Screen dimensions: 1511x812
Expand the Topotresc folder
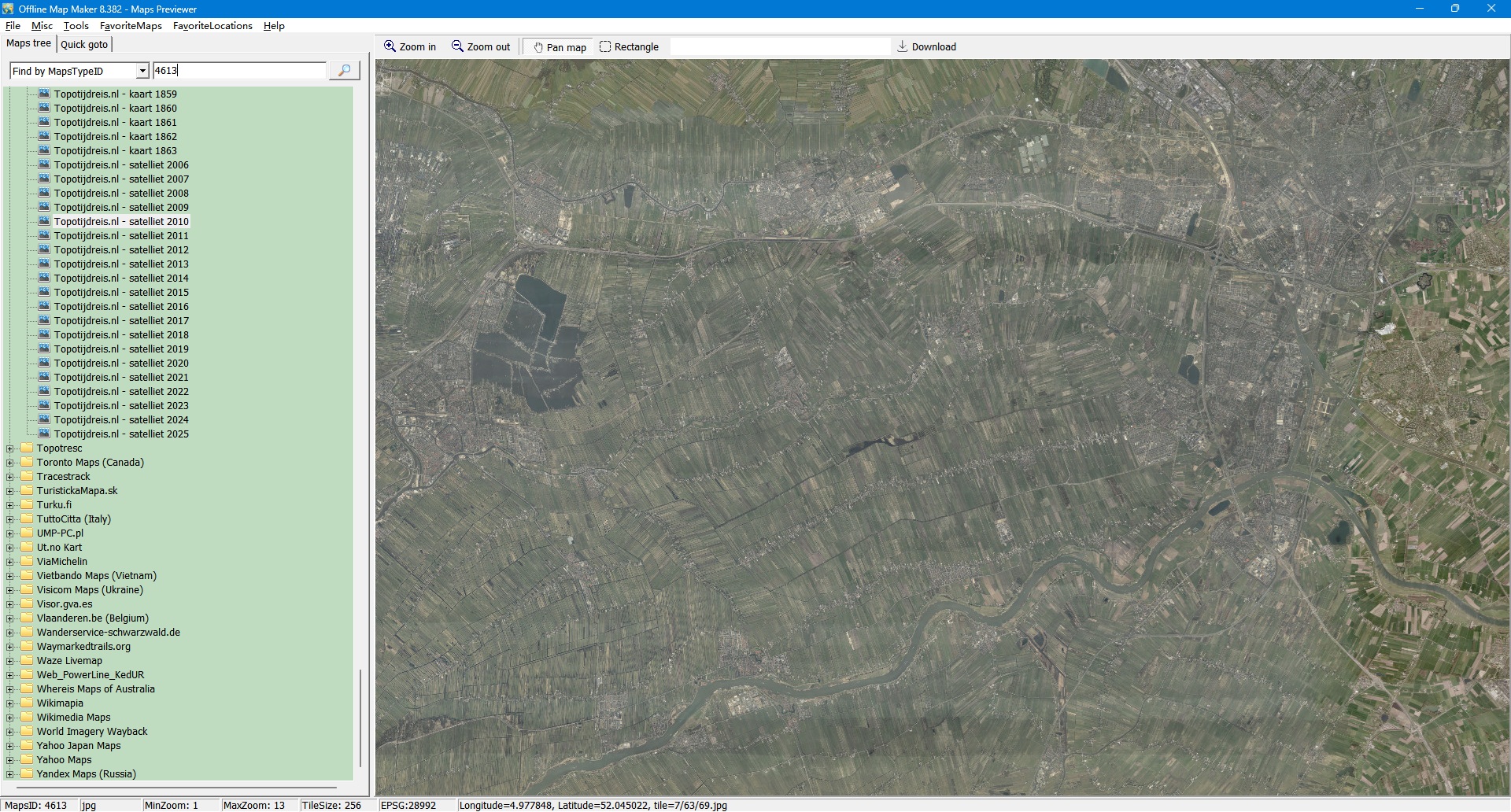coord(10,448)
